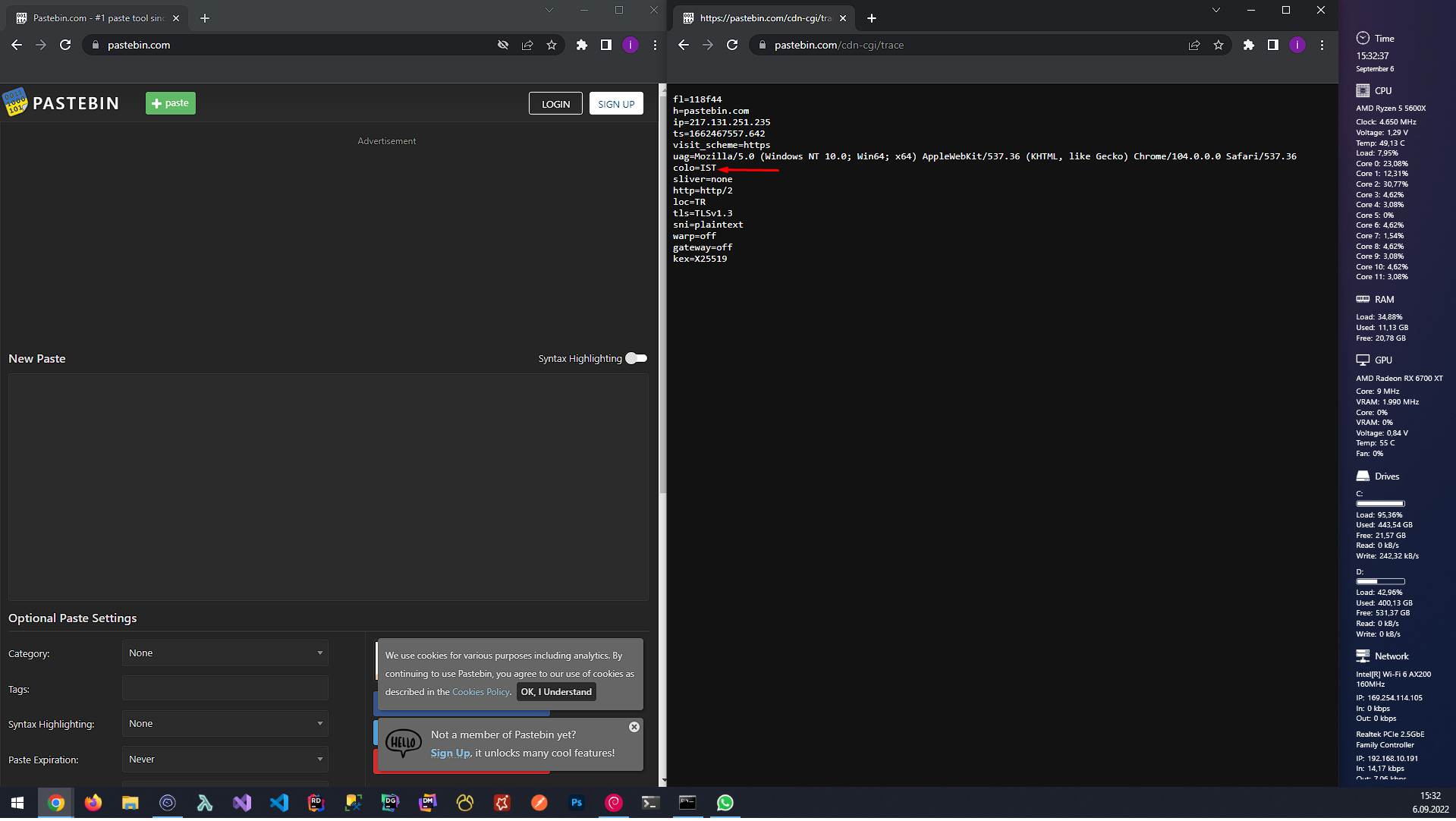
Task: Close the cdn-cgi/trace tab
Action: point(843,18)
